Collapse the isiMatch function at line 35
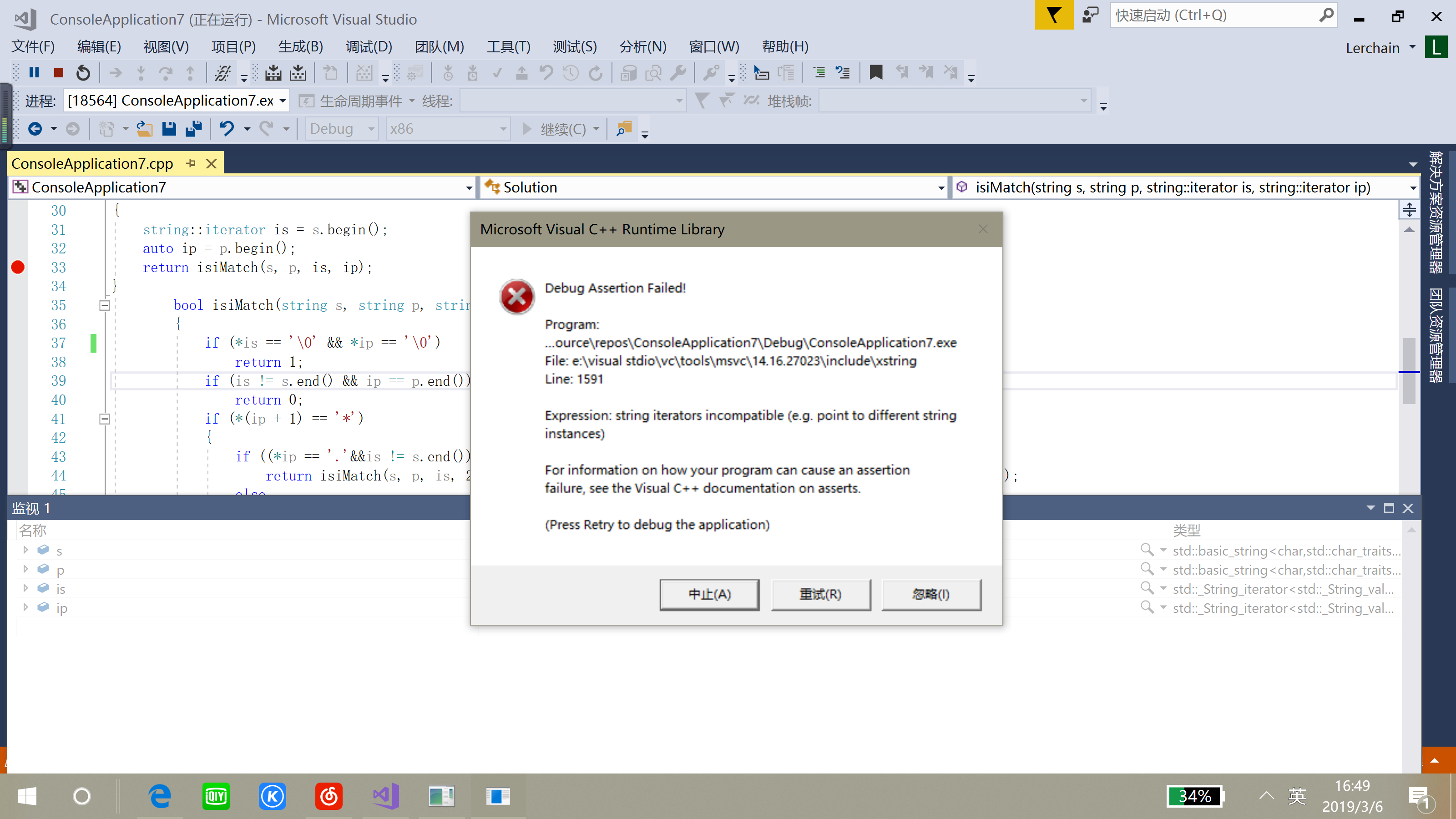The width and height of the screenshot is (1456, 819). pos(105,305)
